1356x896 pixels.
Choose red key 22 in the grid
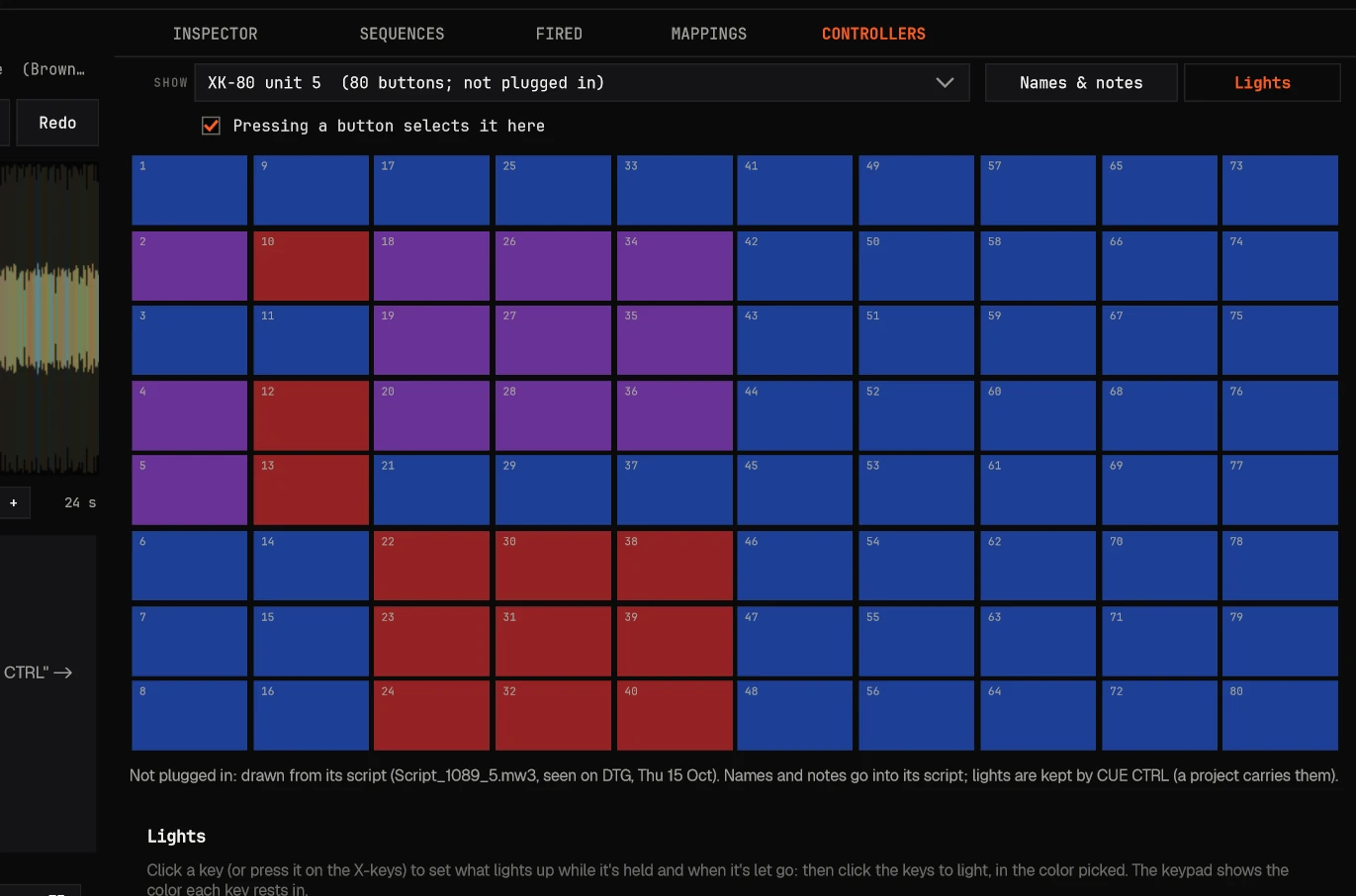pyautogui.click(x=431, y=566)
